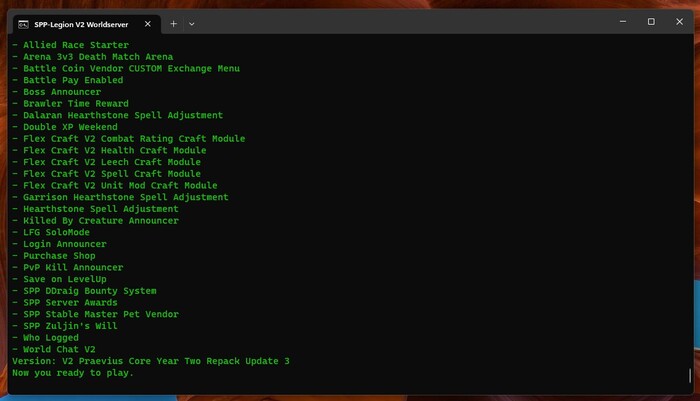Click the plain 'Hearthstone Spell Adjustment' line

pos(95,209)
